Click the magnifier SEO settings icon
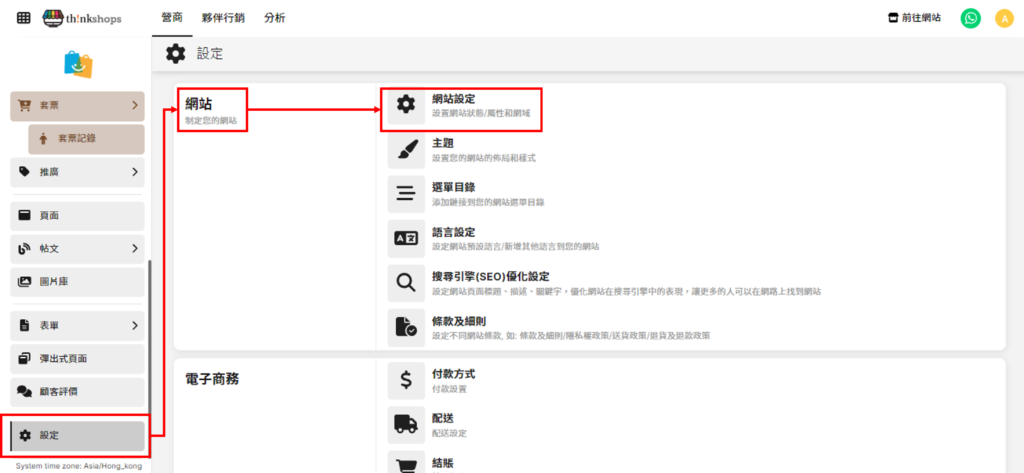This screenshot has width=1024, height=473. point(406,282)
